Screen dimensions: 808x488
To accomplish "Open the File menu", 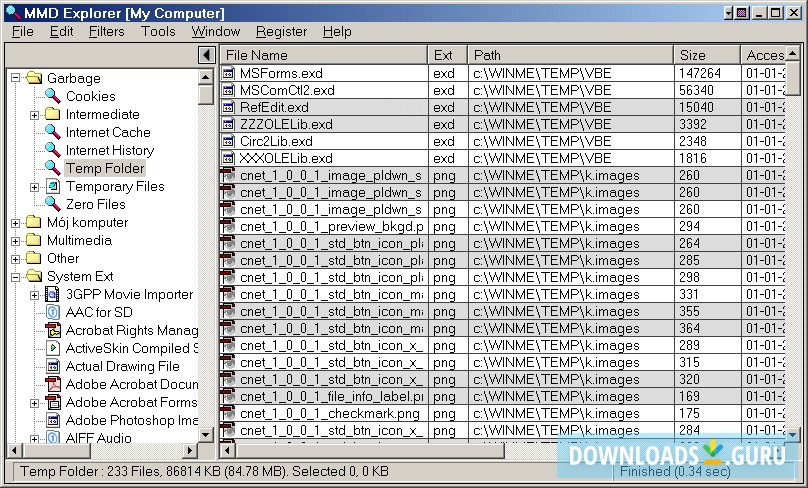I will pyautogui.click(x=23, y=31).
